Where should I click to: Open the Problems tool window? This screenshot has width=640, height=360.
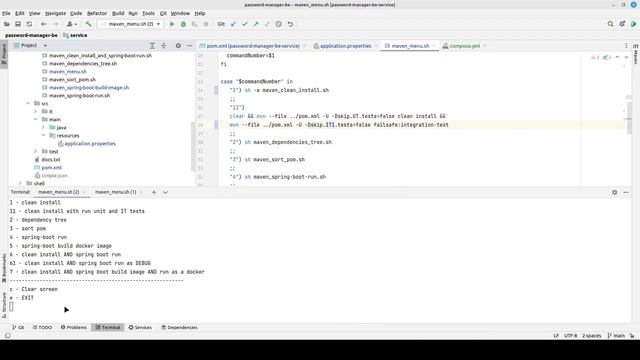pos(74,327)
